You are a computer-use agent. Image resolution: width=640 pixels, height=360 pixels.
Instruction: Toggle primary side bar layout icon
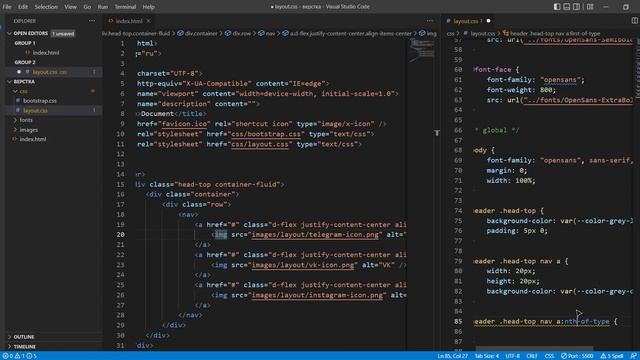click(557, 7)
